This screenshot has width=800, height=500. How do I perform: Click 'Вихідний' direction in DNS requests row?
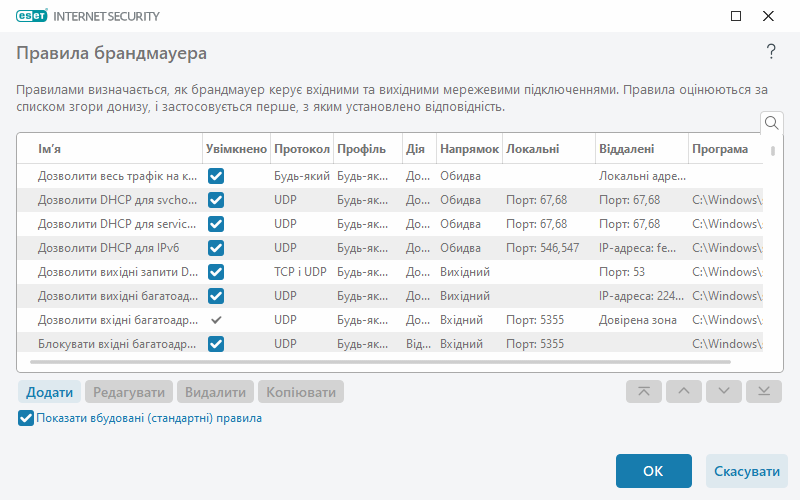point(465,272)
